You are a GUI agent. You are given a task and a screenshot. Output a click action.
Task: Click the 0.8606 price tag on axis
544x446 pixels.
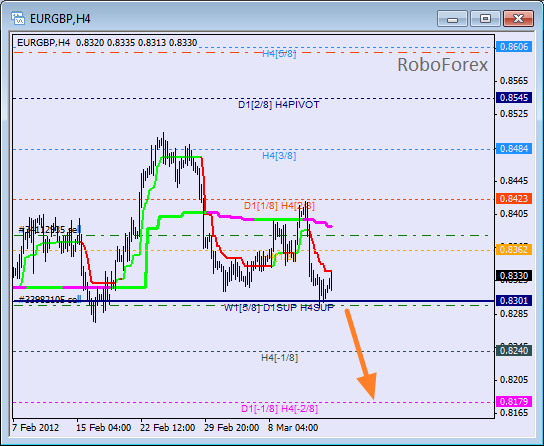tap(514, 46)
